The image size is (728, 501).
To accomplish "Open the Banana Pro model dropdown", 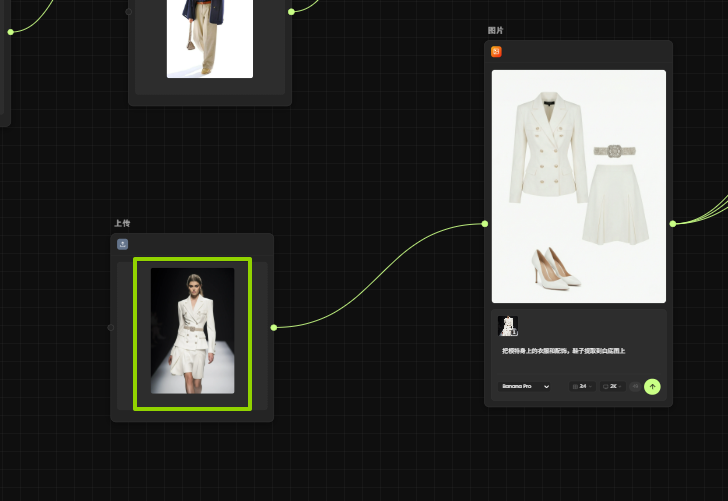I will tap(525, 386).
